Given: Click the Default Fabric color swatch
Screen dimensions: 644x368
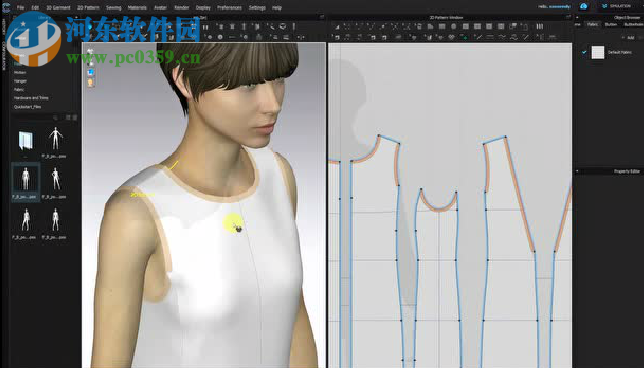Looking at the screenshot, I should 598,52.
